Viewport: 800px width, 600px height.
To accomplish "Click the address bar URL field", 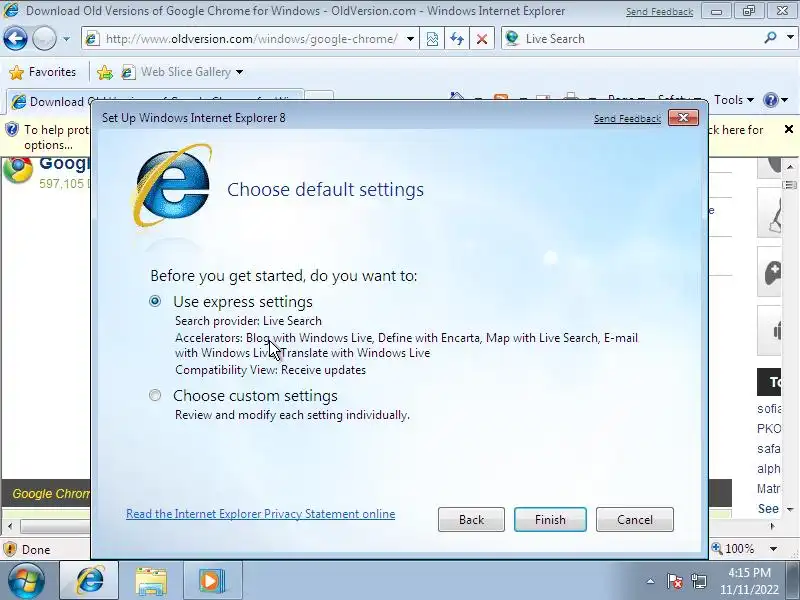I will (250, 39).
